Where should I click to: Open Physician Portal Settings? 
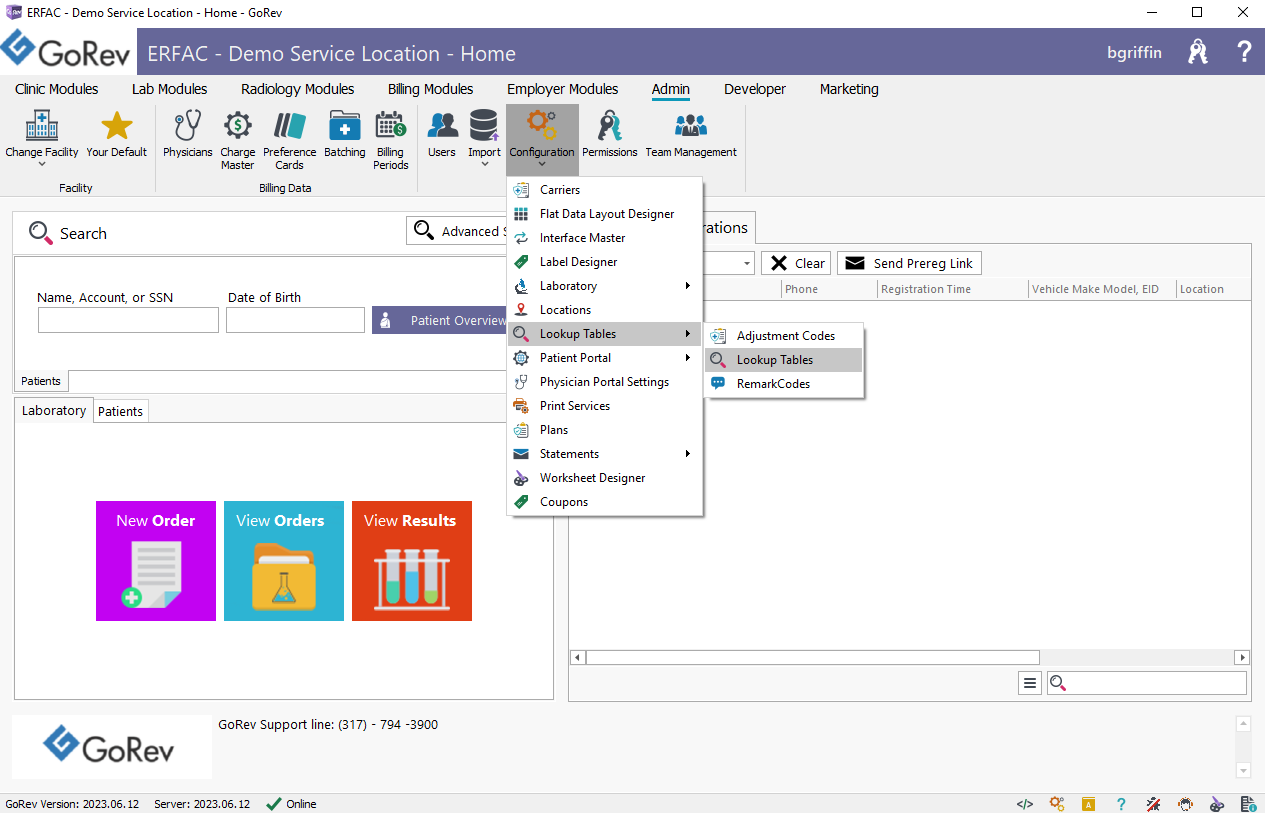604,382
